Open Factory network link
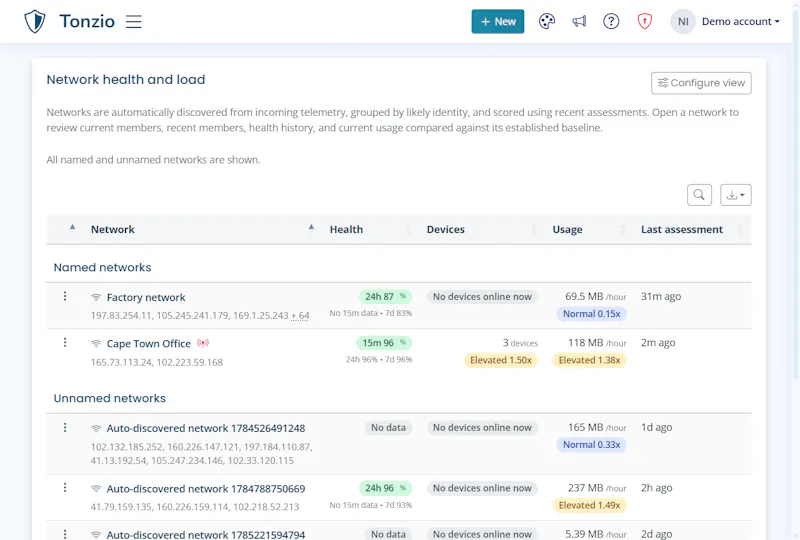800x540 pixels. pos(146,298)
